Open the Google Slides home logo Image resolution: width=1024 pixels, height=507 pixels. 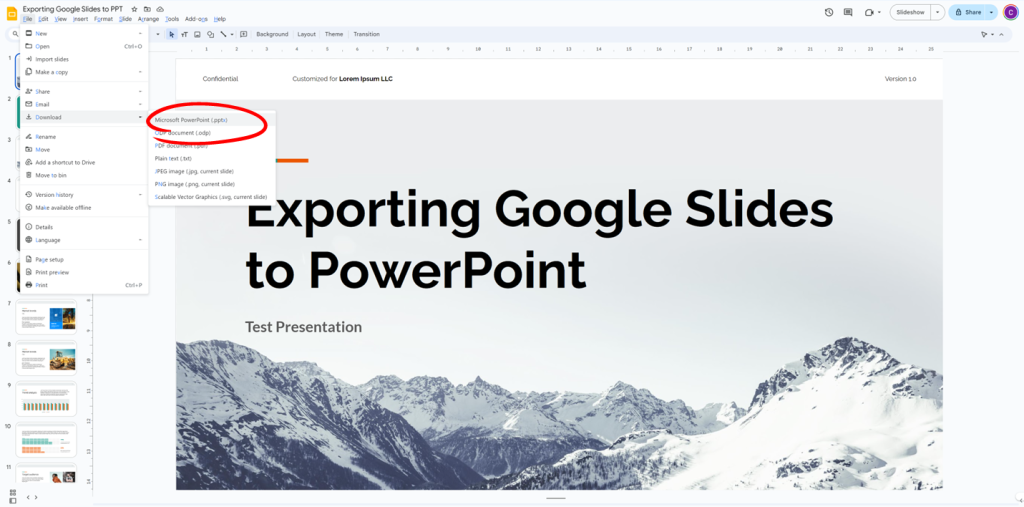click(x=12, y=13)
